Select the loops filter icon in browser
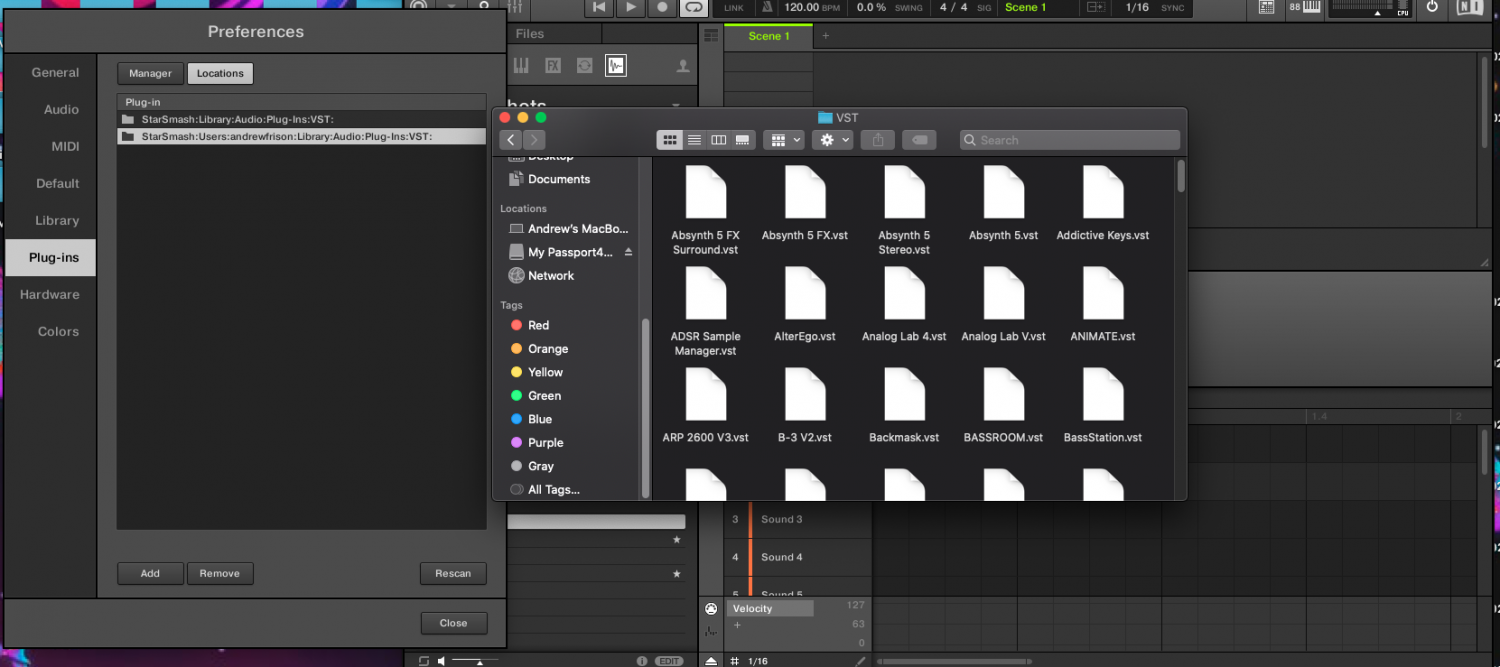The width and height of the screenshot is (1500, 667). [x=585, y=66]
